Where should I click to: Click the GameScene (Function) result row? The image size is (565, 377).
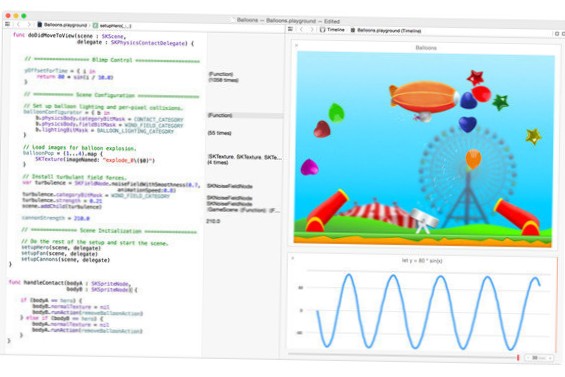pyautogui.click(x=243, y=209)
